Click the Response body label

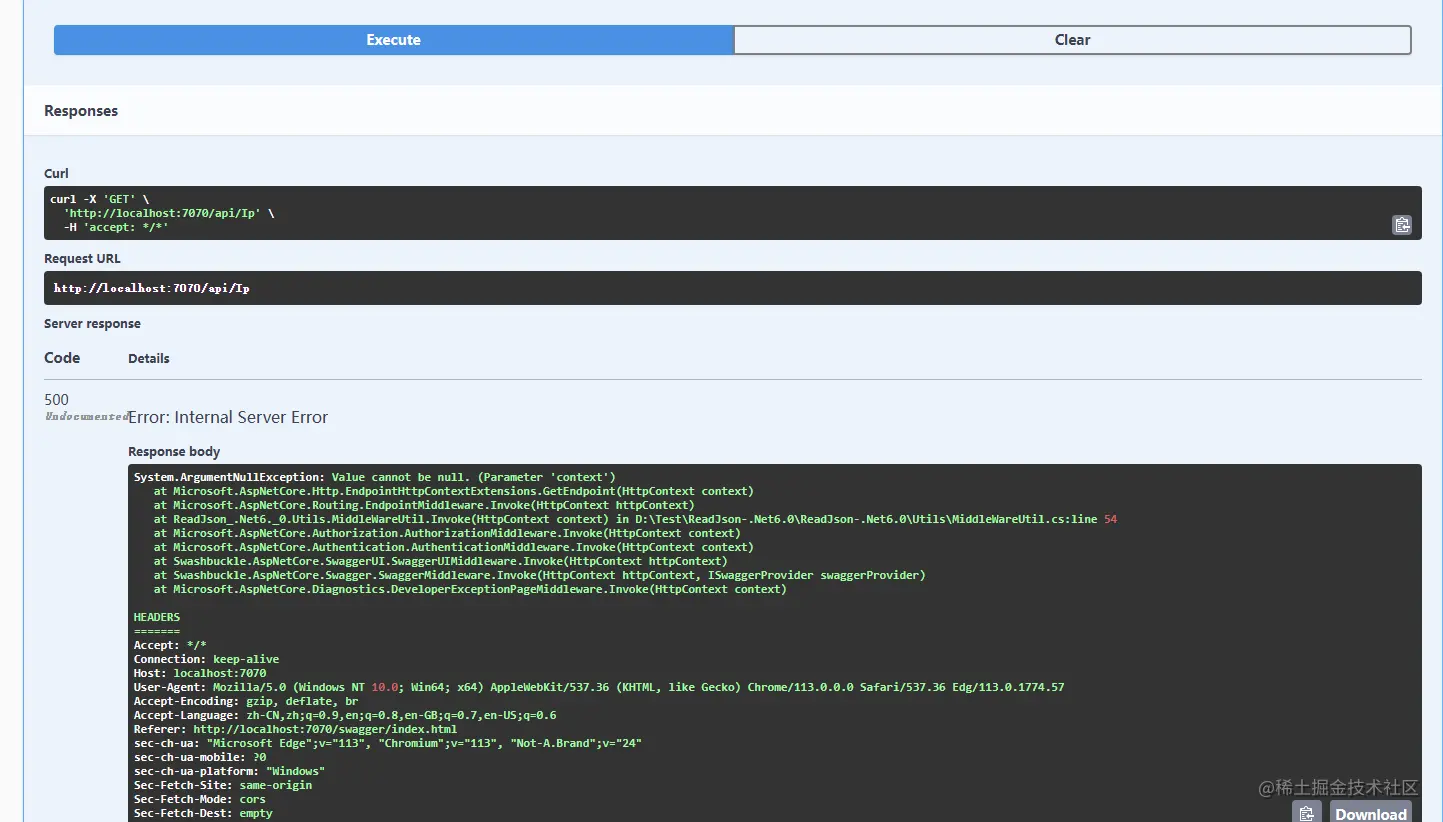174,452
